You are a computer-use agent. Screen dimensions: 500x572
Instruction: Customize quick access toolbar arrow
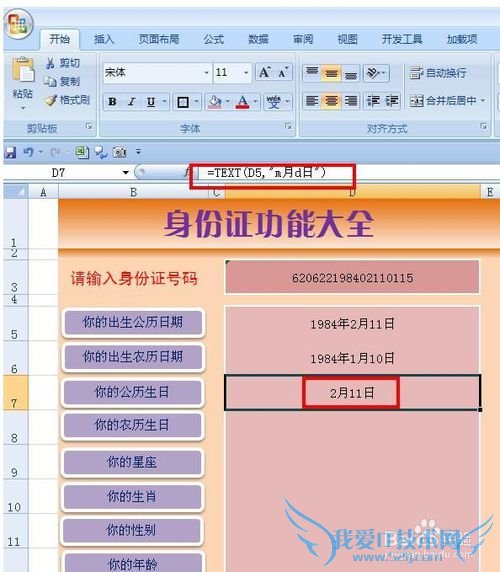[138, 152]
